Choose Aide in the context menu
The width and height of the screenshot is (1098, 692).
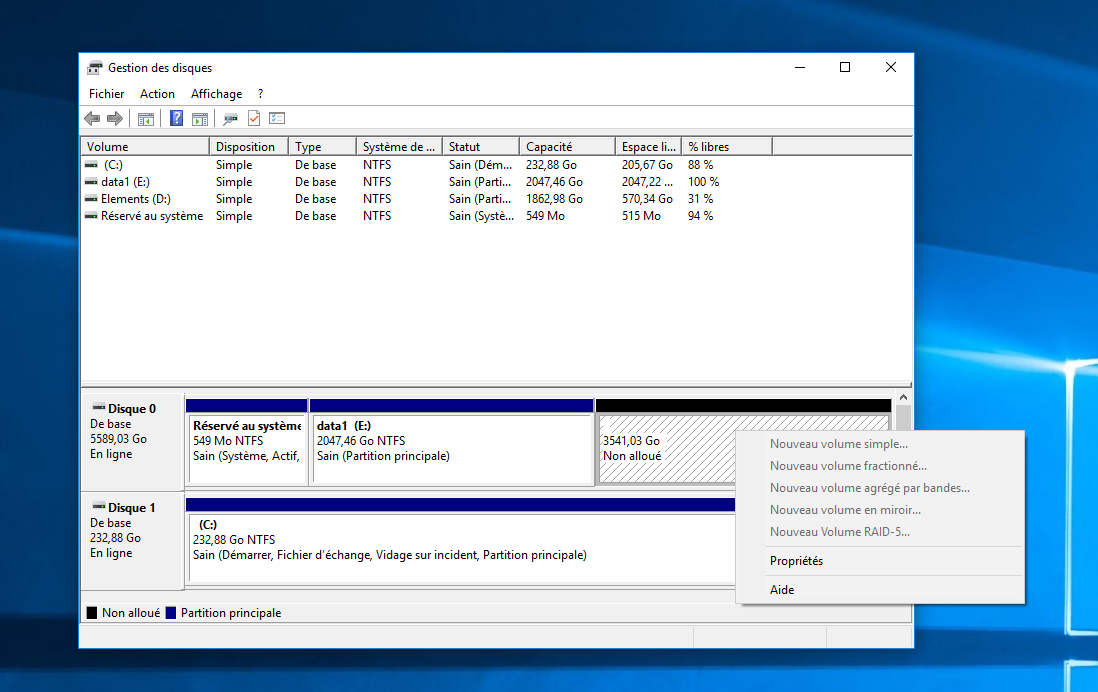[782, 590]
